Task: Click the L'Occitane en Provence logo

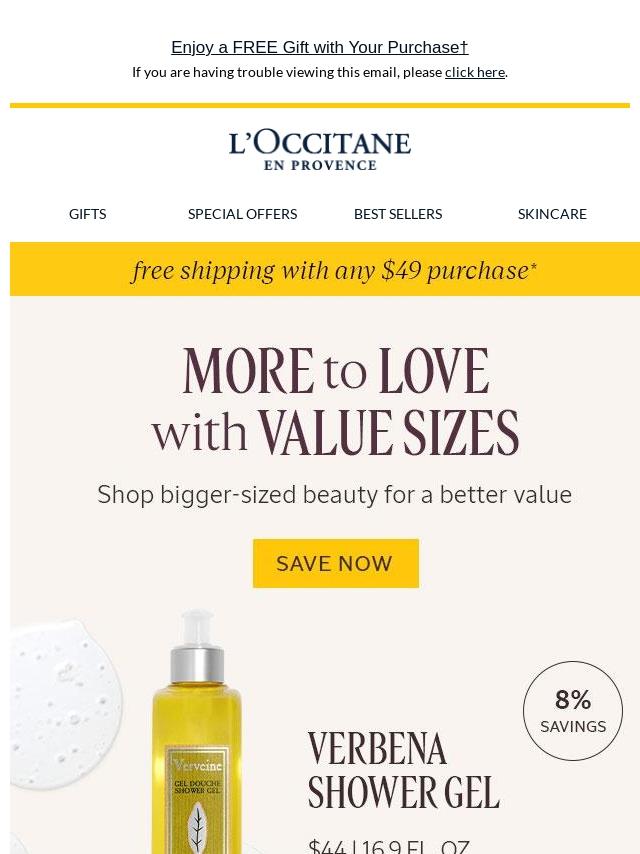Action: click(320, 150)
